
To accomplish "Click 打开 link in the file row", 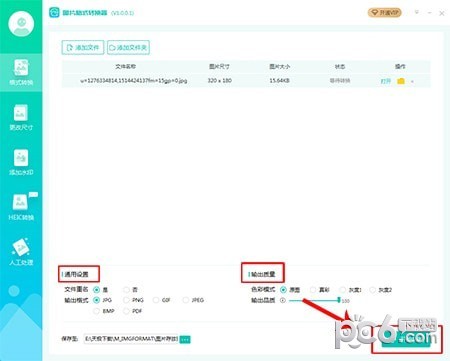I will click(386, 81).
